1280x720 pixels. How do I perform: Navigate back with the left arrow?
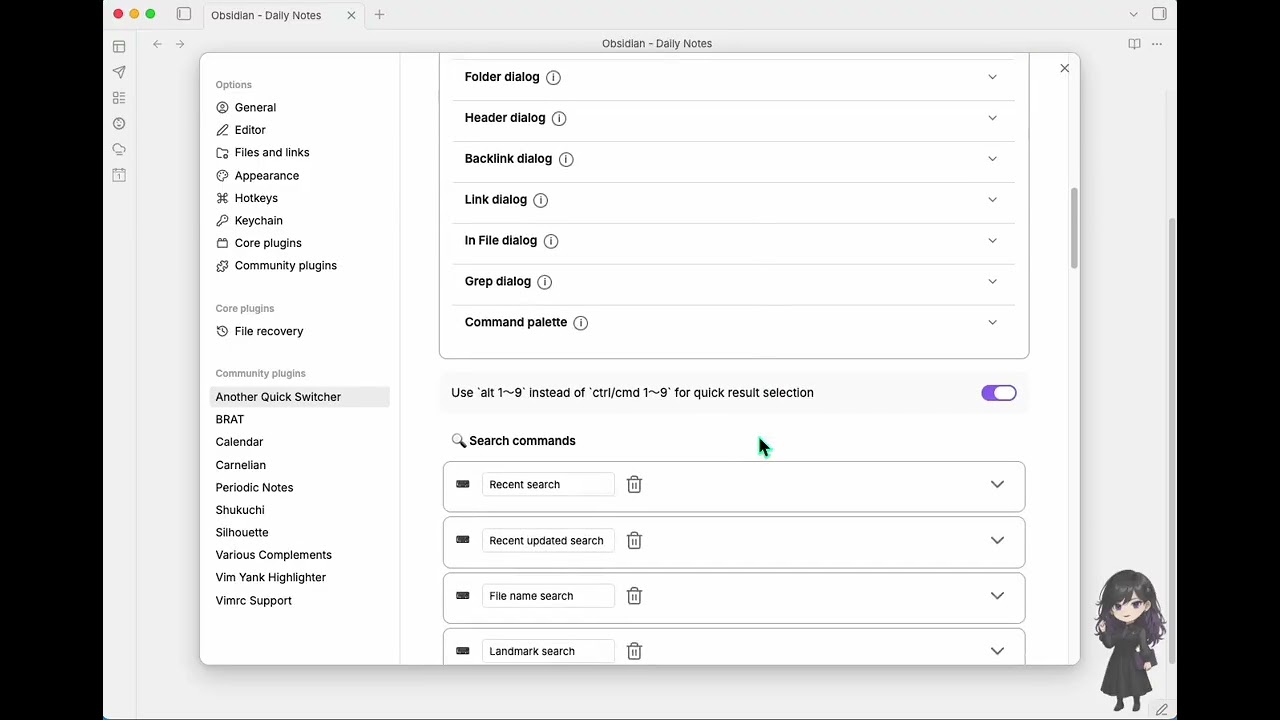pos(157,44)
